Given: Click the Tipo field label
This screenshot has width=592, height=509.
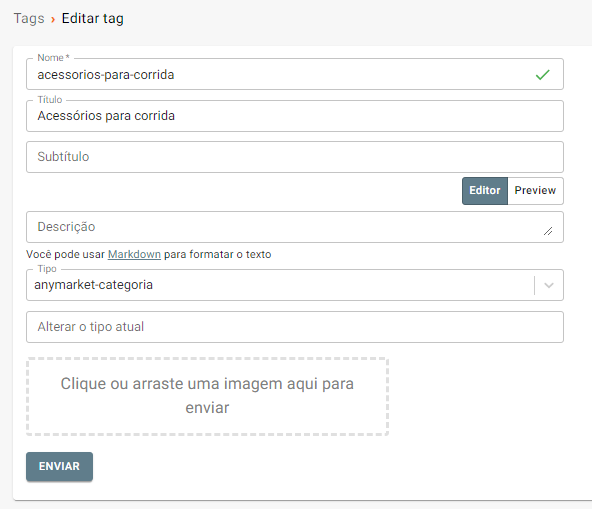Looking at the screenshot, I should (47, 269).
